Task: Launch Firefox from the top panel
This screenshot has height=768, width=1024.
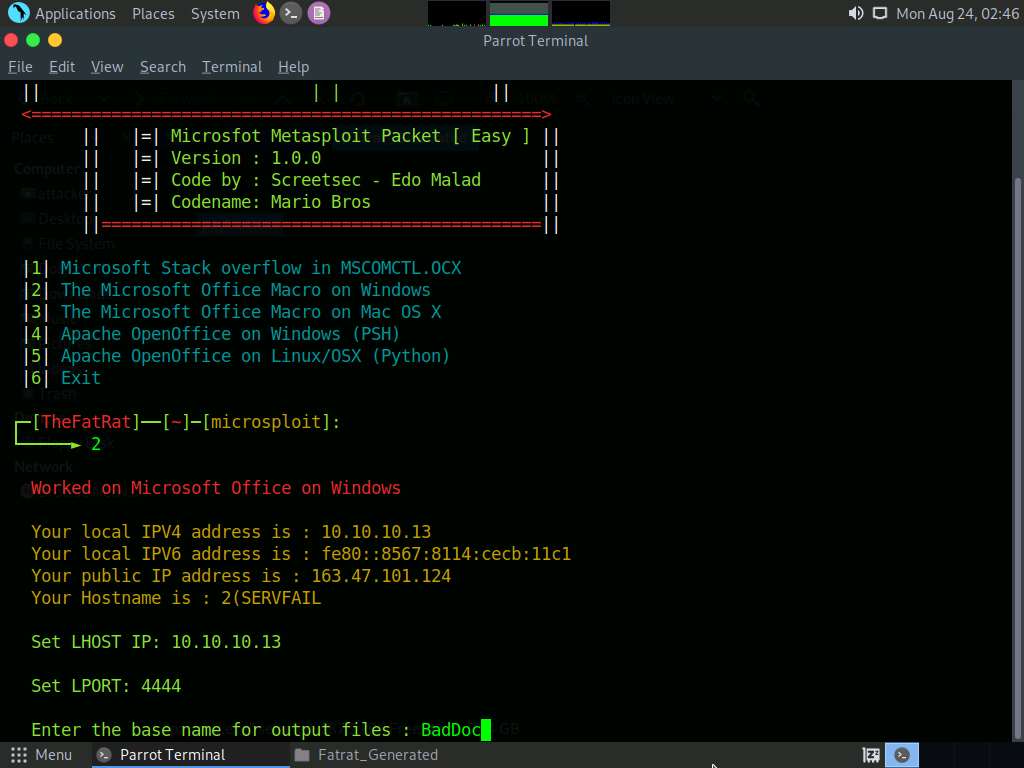Action: point(264,13)
